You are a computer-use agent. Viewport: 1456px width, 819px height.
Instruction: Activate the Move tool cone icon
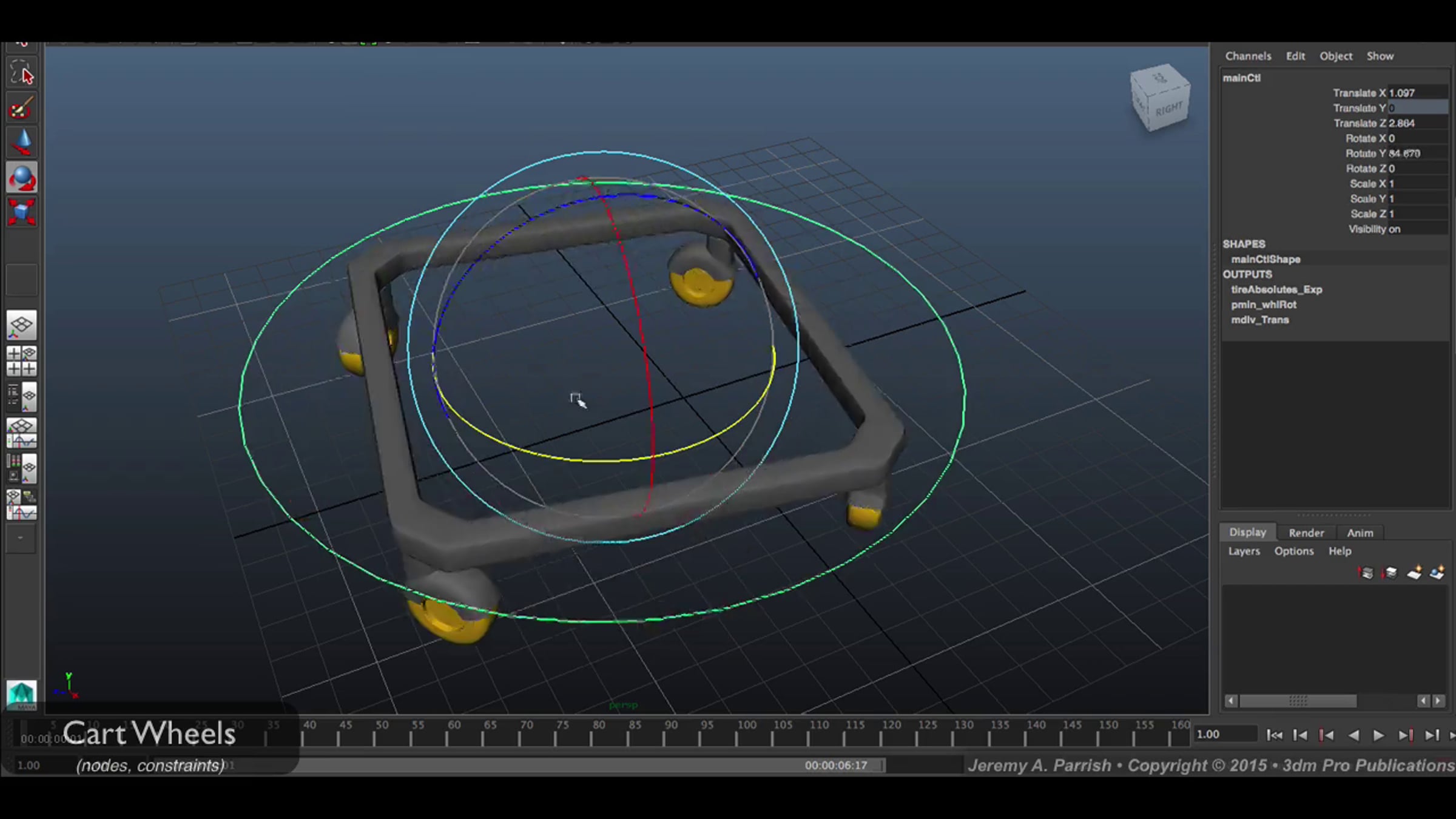[x=21, y=143]
